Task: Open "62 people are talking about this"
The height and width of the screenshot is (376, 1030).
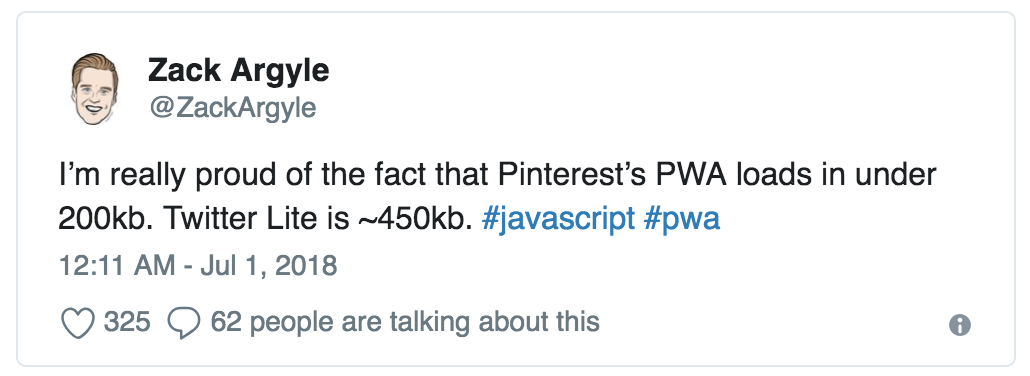Action: click(405, 322)
